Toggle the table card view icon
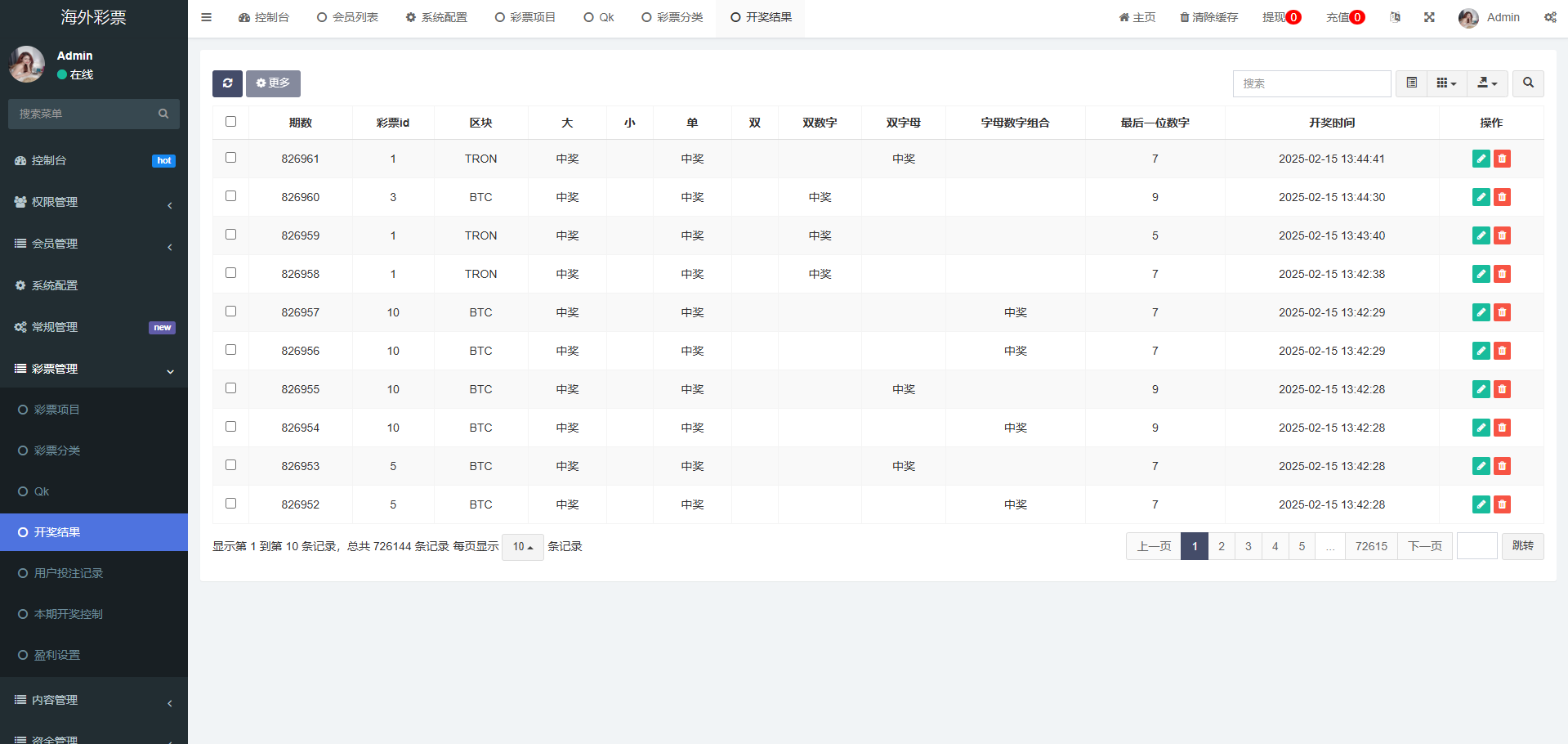 point(1411,83)
